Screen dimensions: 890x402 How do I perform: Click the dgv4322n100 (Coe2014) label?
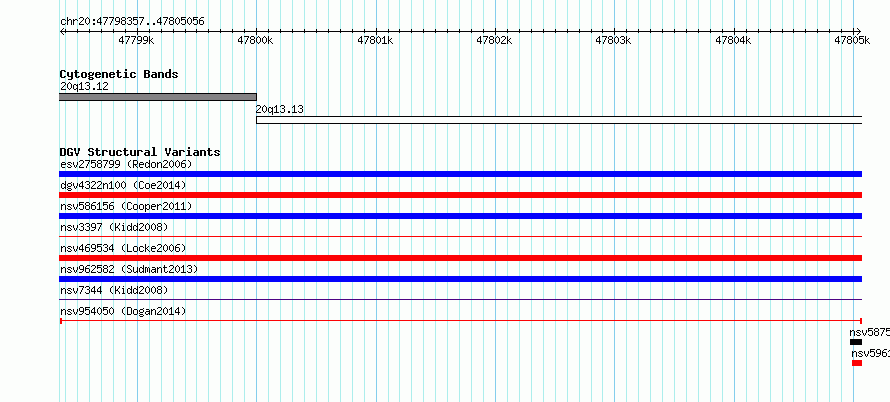pos(123,186)
